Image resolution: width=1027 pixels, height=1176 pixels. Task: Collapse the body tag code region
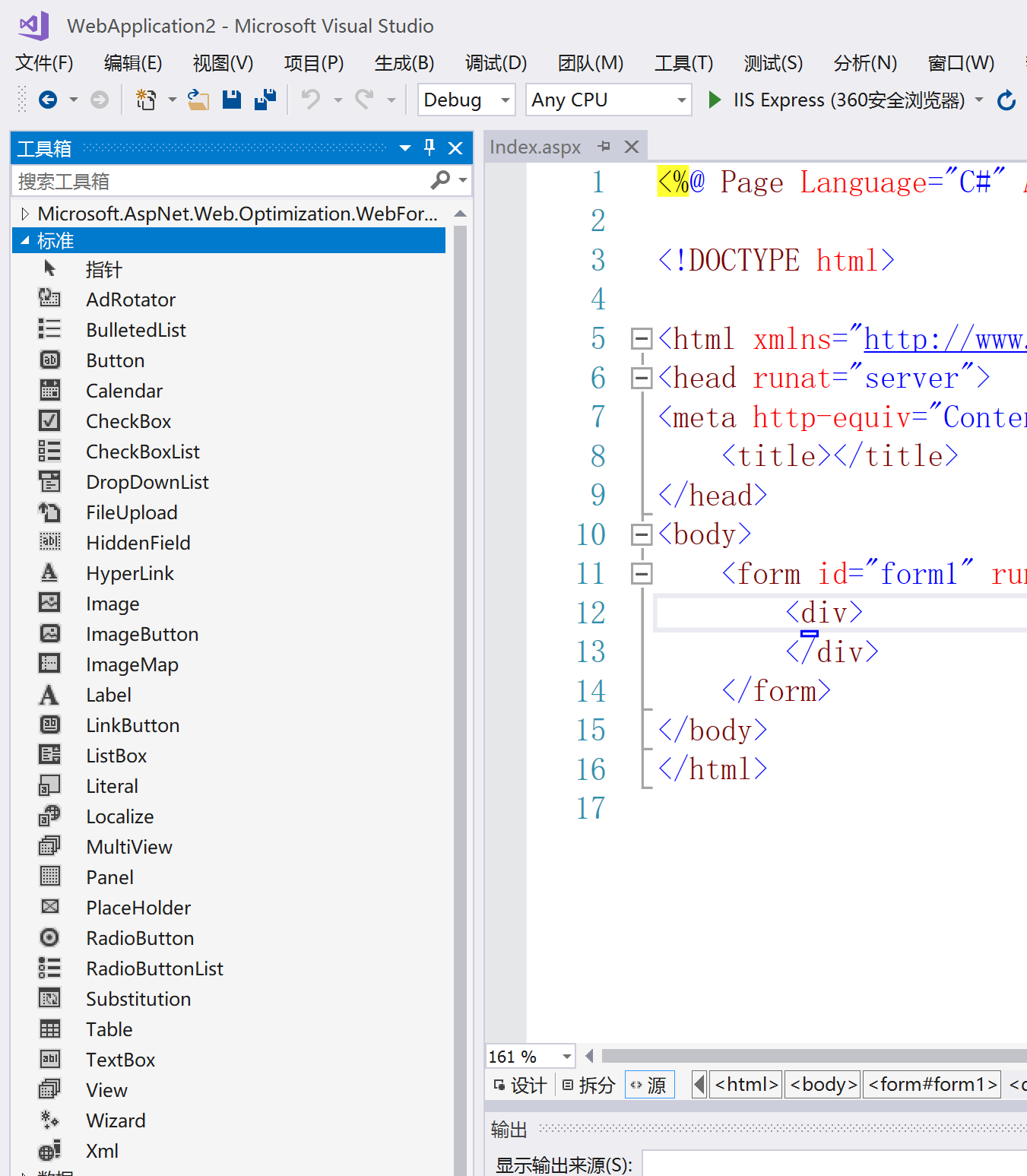coord(642,534)
